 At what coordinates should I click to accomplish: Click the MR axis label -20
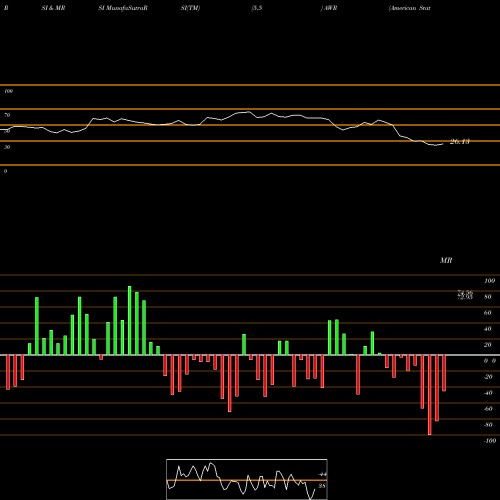click(x=488, y=377)
